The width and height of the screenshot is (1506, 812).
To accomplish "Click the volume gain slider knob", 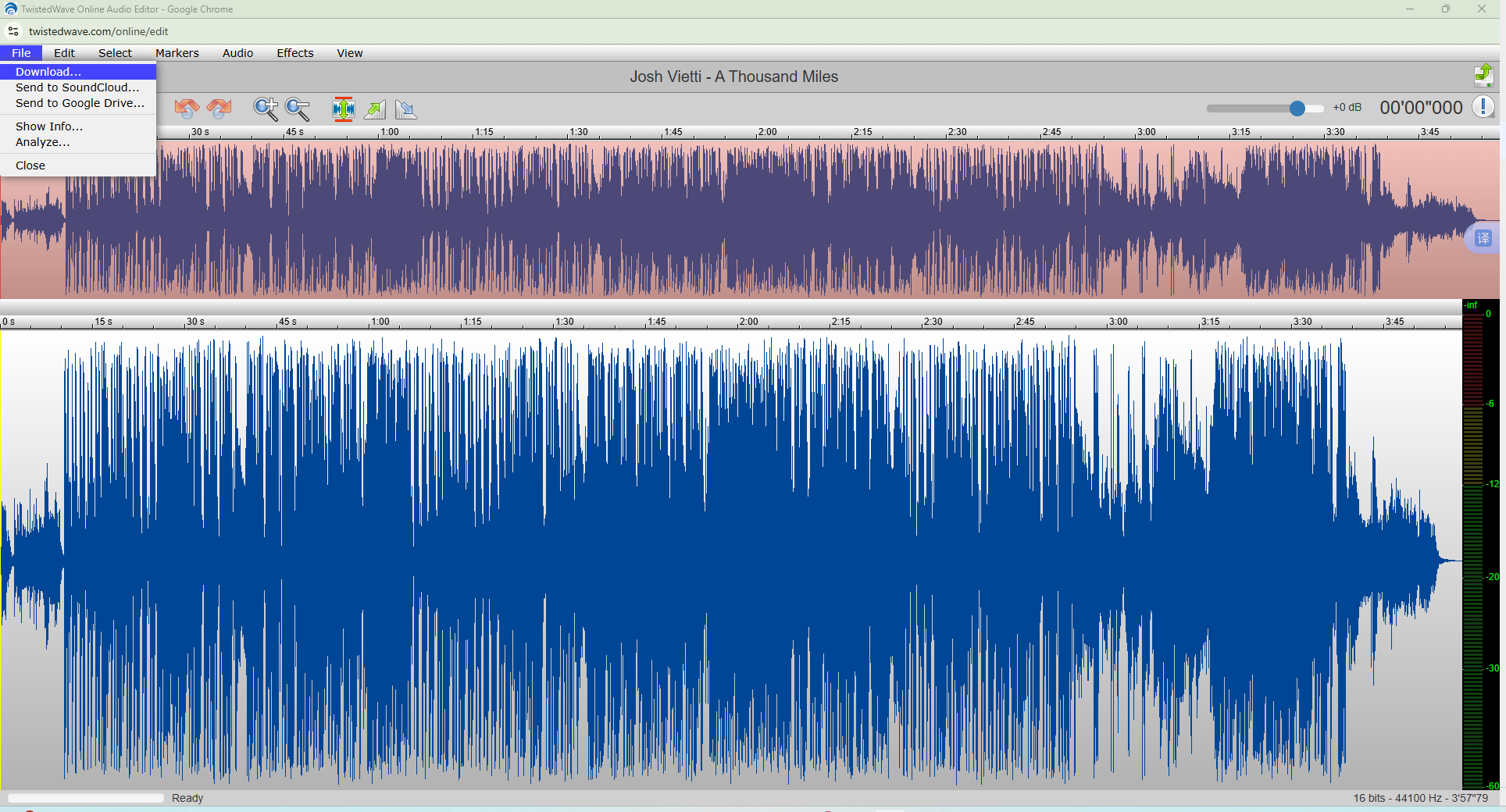I will 1297,108.
